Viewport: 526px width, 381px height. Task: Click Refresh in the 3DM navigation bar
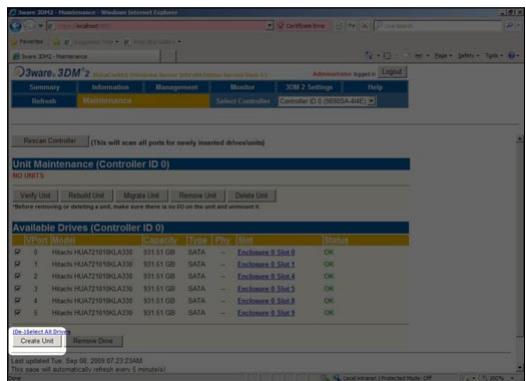[44, 101]
